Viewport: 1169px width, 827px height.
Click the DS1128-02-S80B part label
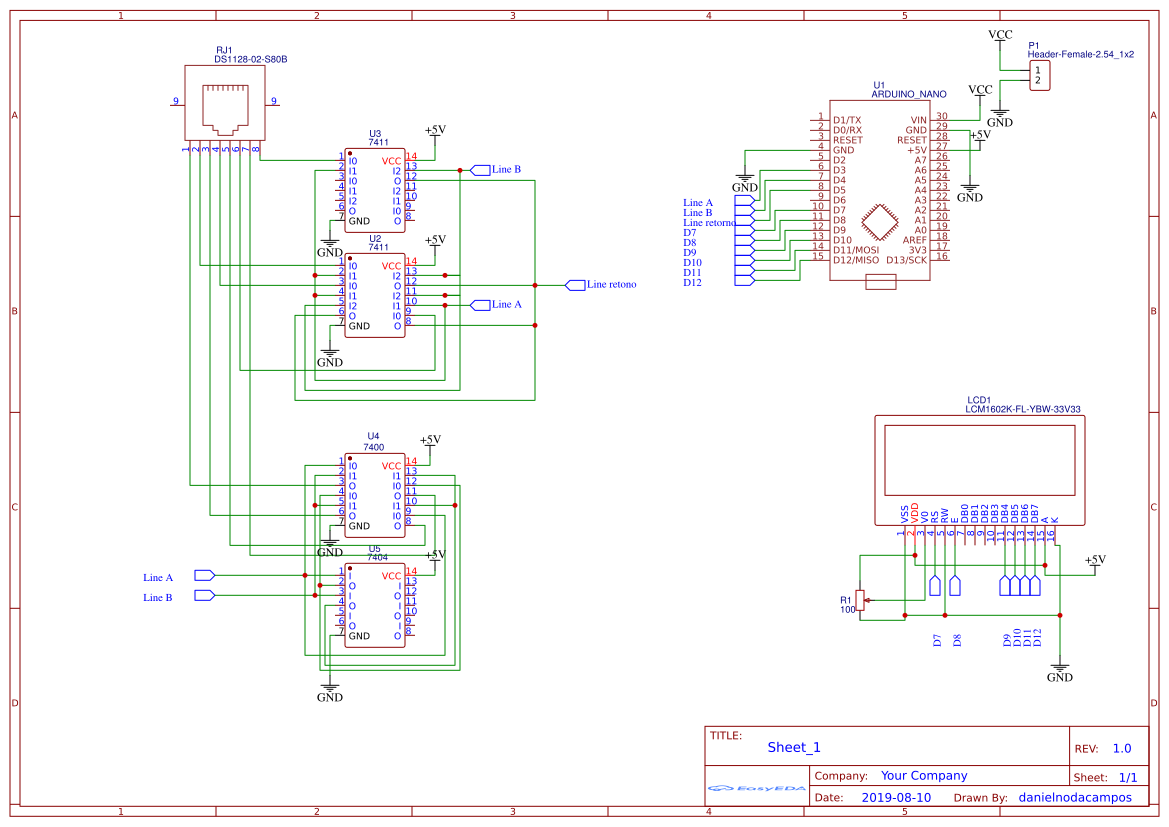pyautogui.click(x=250, y=59)
